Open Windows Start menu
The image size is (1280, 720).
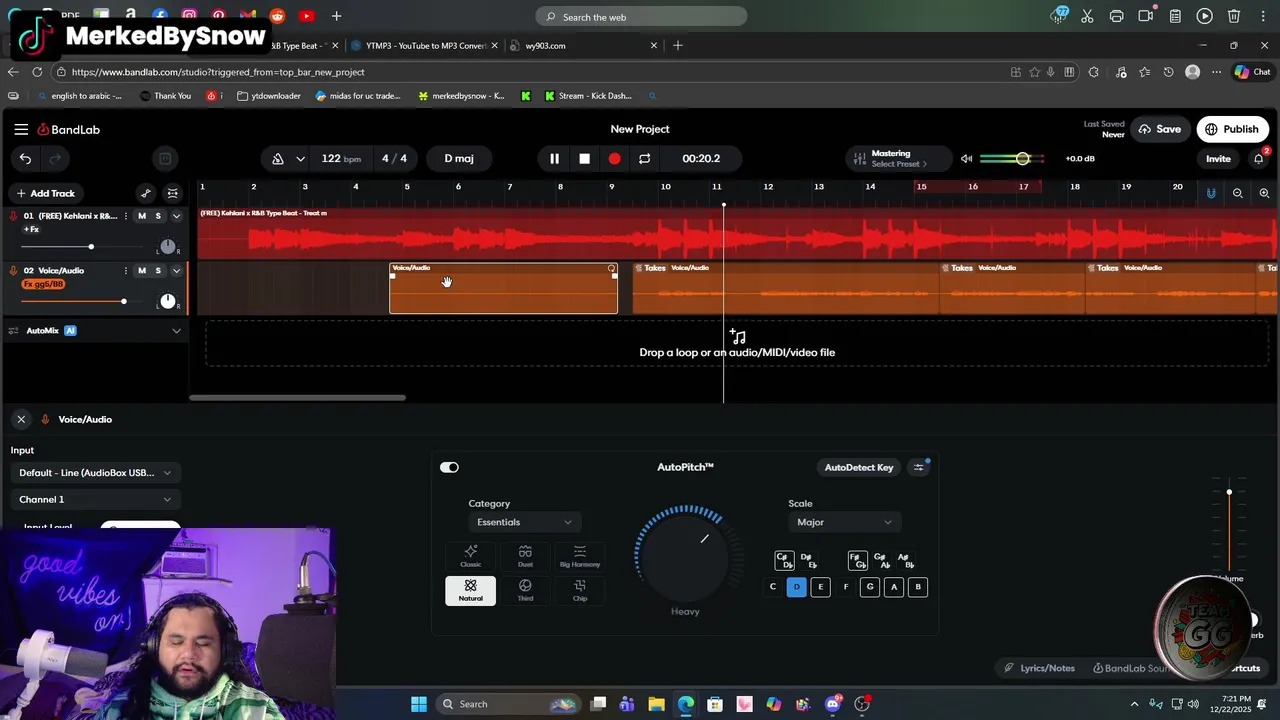(419, 704)
